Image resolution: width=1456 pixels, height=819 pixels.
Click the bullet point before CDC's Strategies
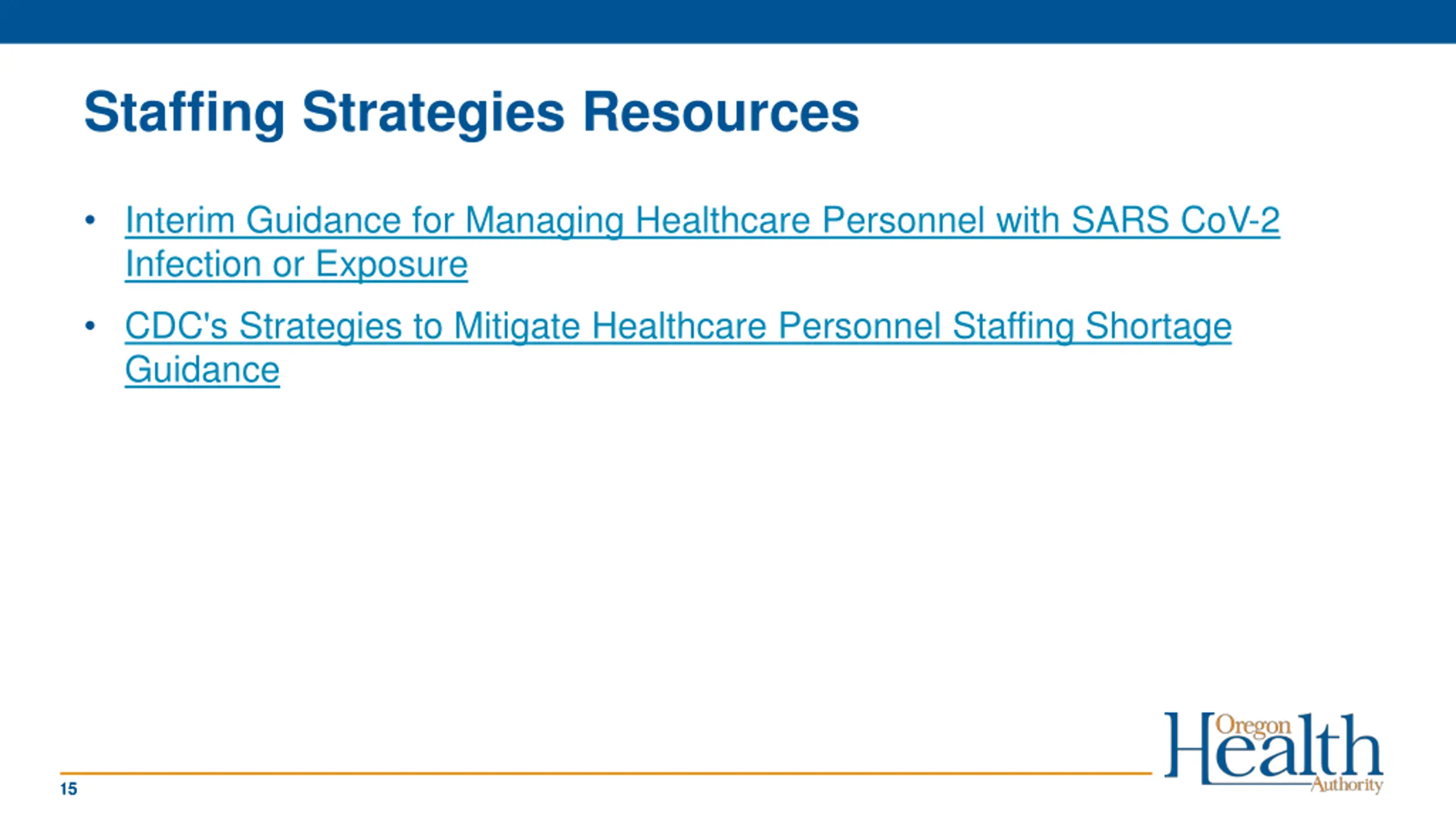point(90,326)
